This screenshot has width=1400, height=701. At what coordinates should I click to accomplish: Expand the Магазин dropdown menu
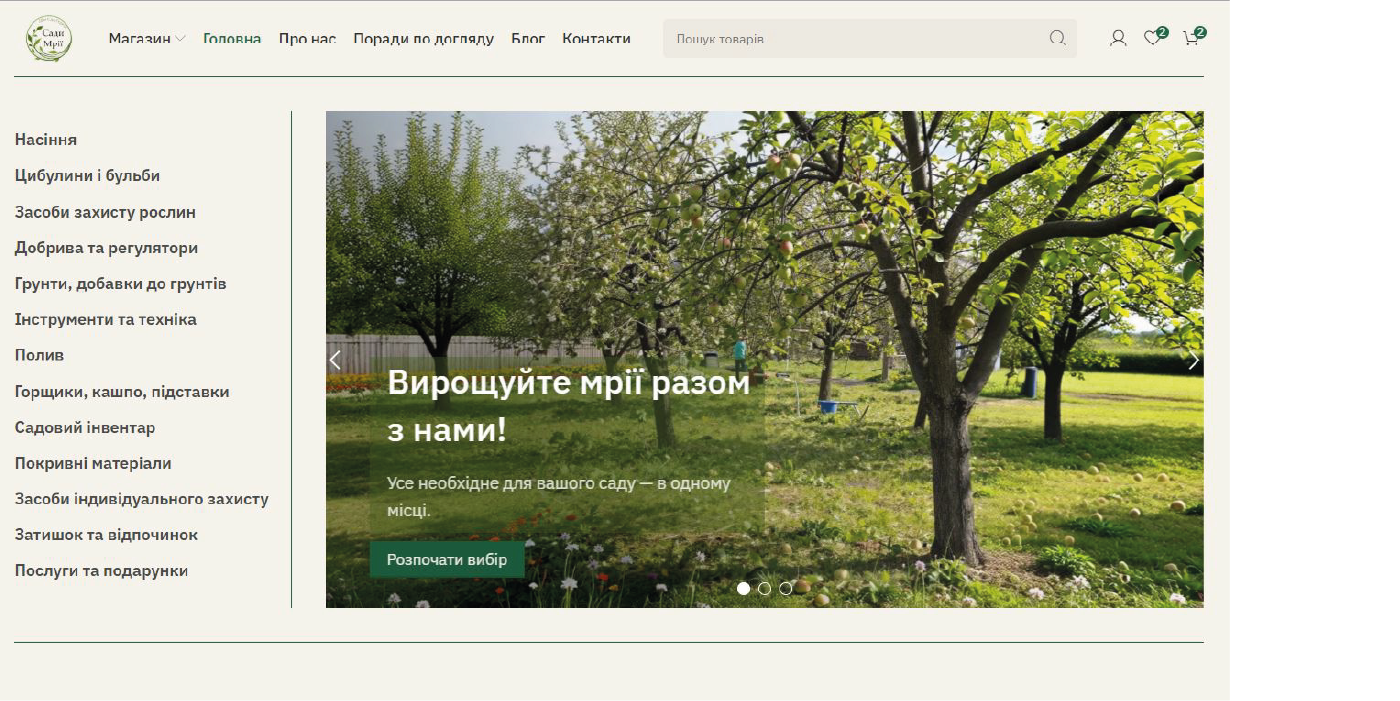pos(146,39)
